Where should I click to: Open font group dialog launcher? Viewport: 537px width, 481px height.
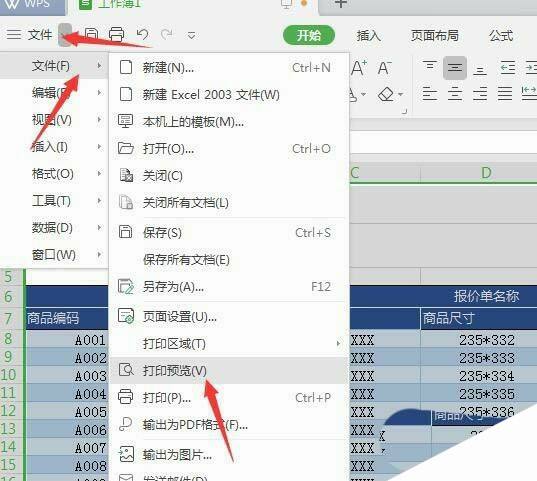(x=404, y=111)
